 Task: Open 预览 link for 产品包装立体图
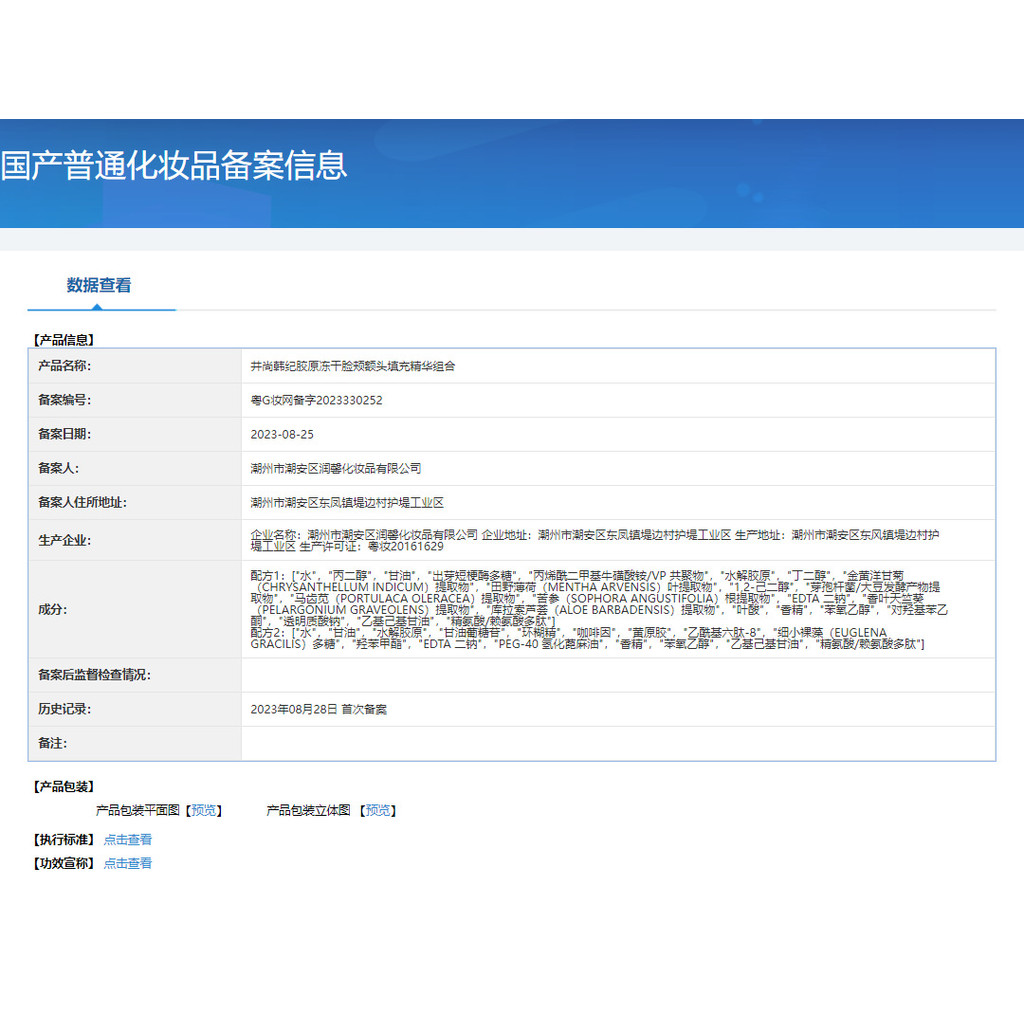379,810
